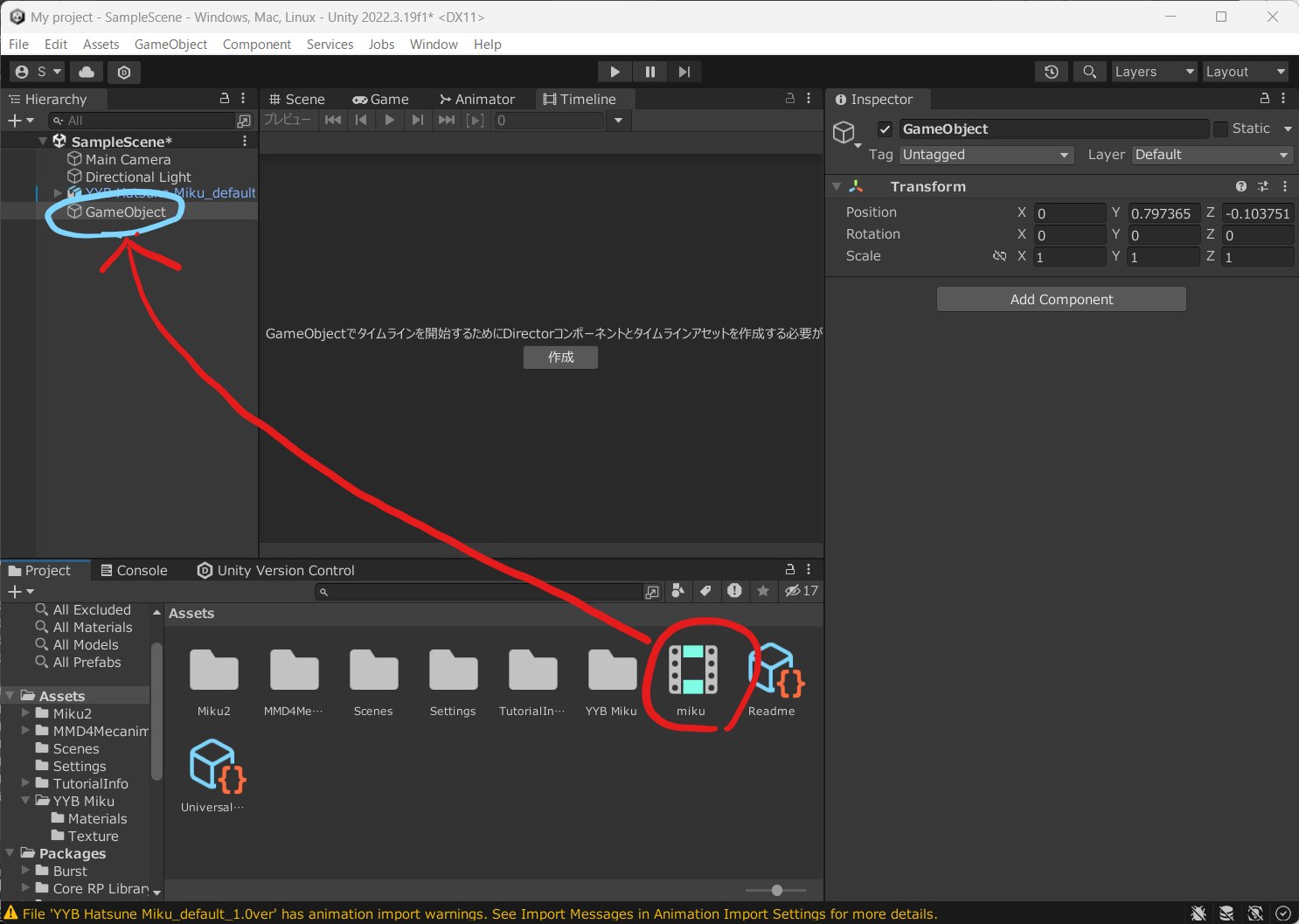Enable the Static checkbox
Screen dimensions: 1299x924
(x=1220, y=129)
